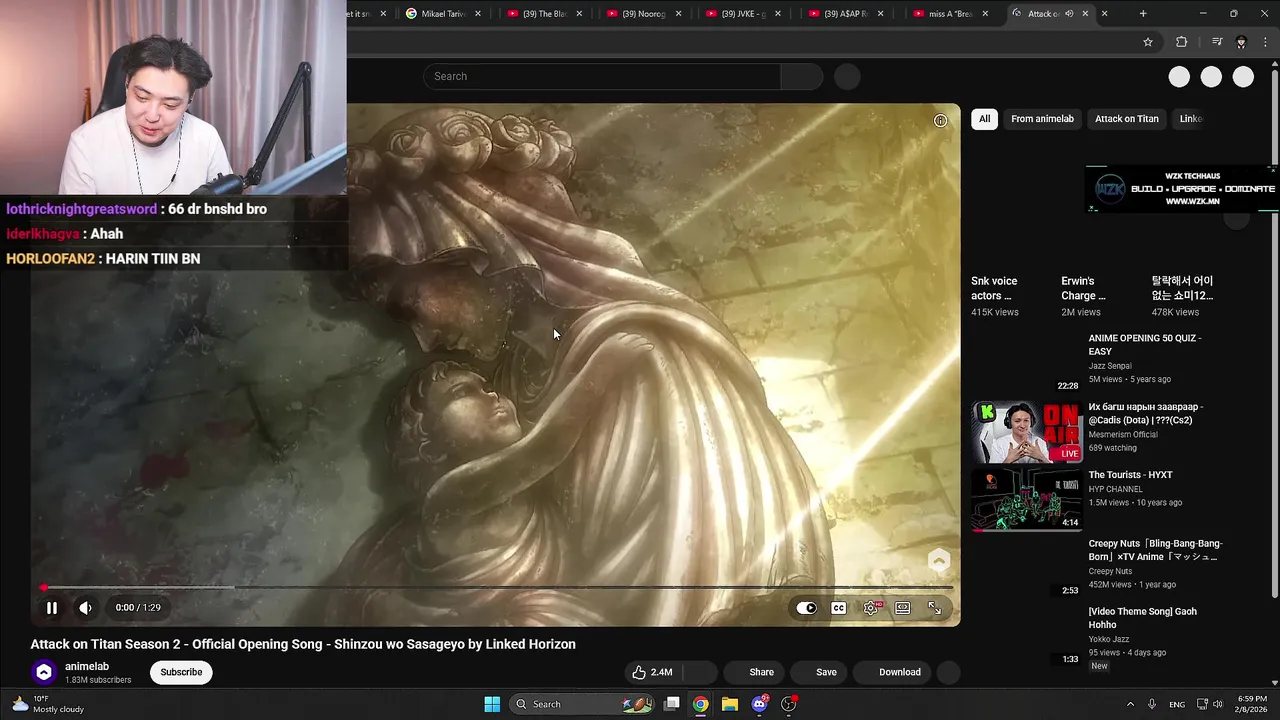This screenshot has height=720, width=1280.
Task: Switch to the Mikael Tariv browser tab
Action: 444,14
